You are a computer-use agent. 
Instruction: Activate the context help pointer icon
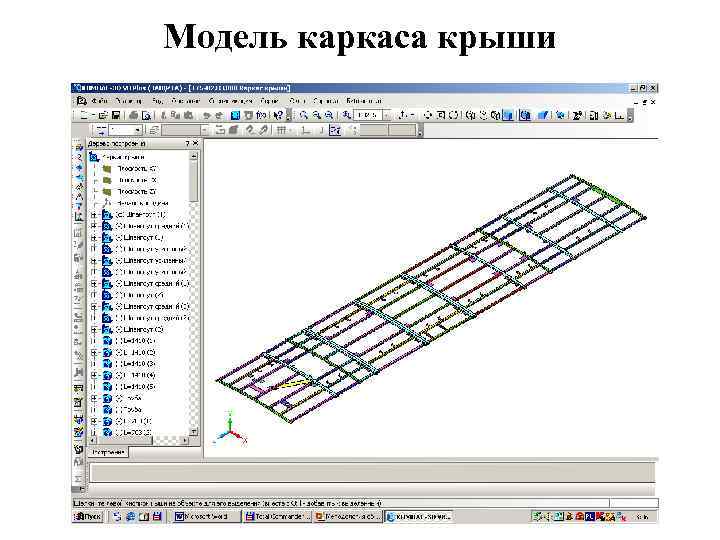click(278, 115)
